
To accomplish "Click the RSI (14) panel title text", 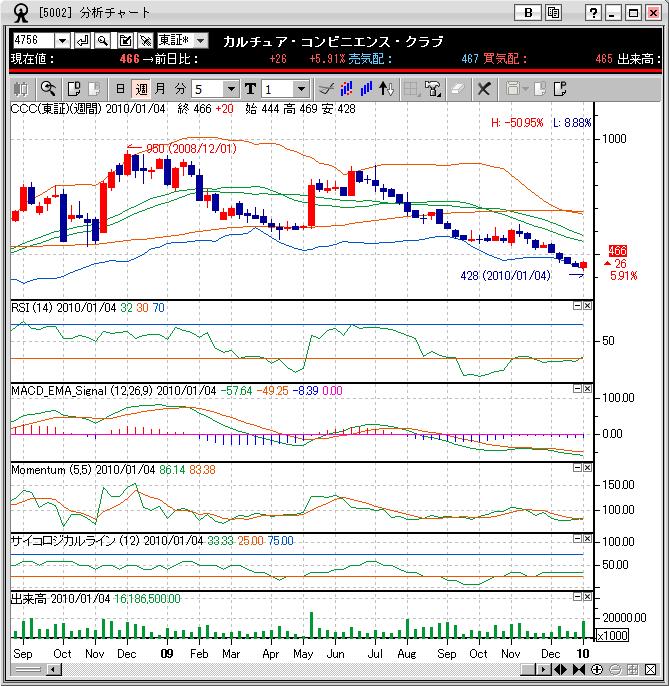I will [32, 308].
